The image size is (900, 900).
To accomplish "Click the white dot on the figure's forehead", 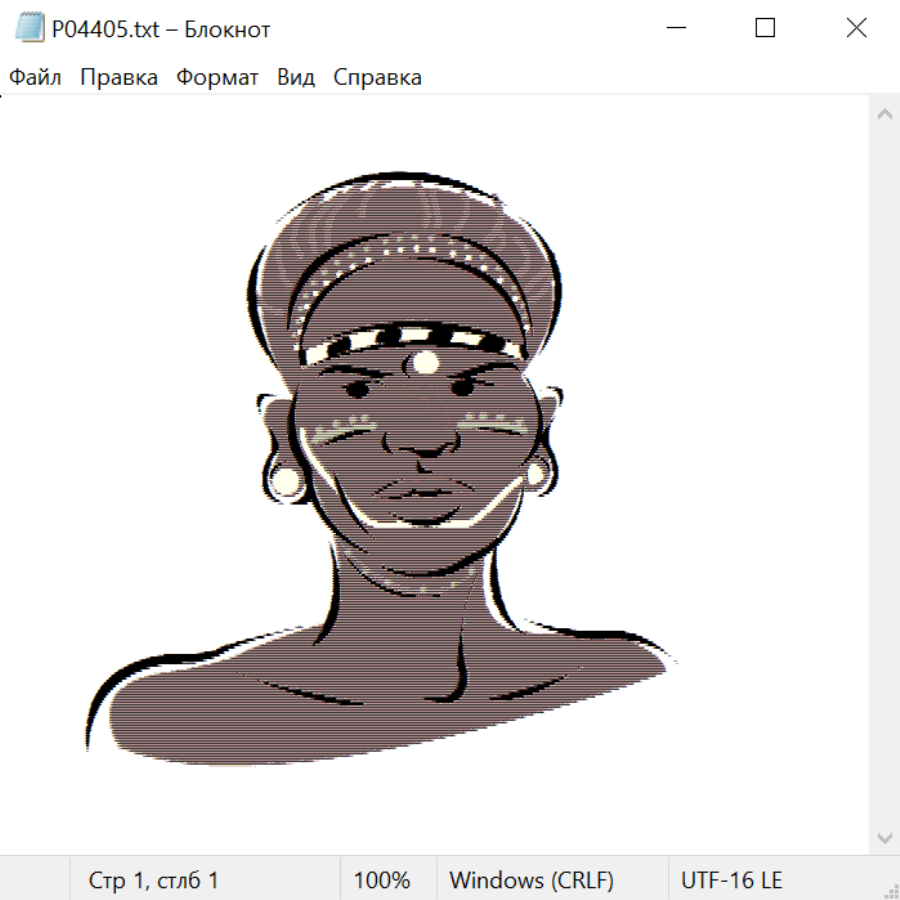I will tap(426, 362).
